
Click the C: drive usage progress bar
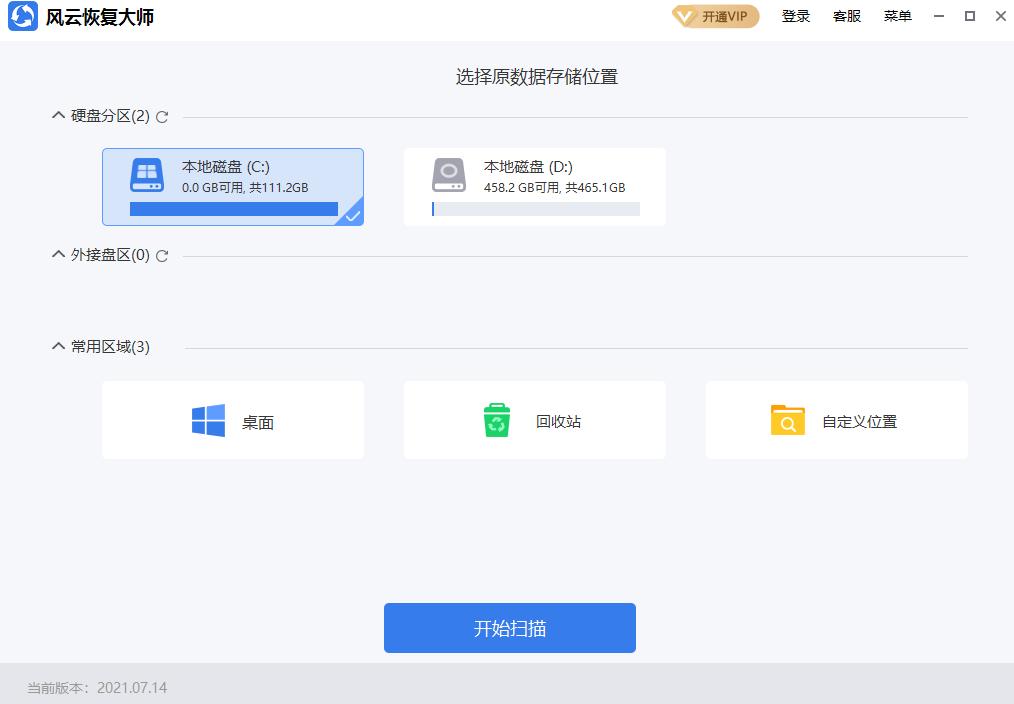point(232,209)
